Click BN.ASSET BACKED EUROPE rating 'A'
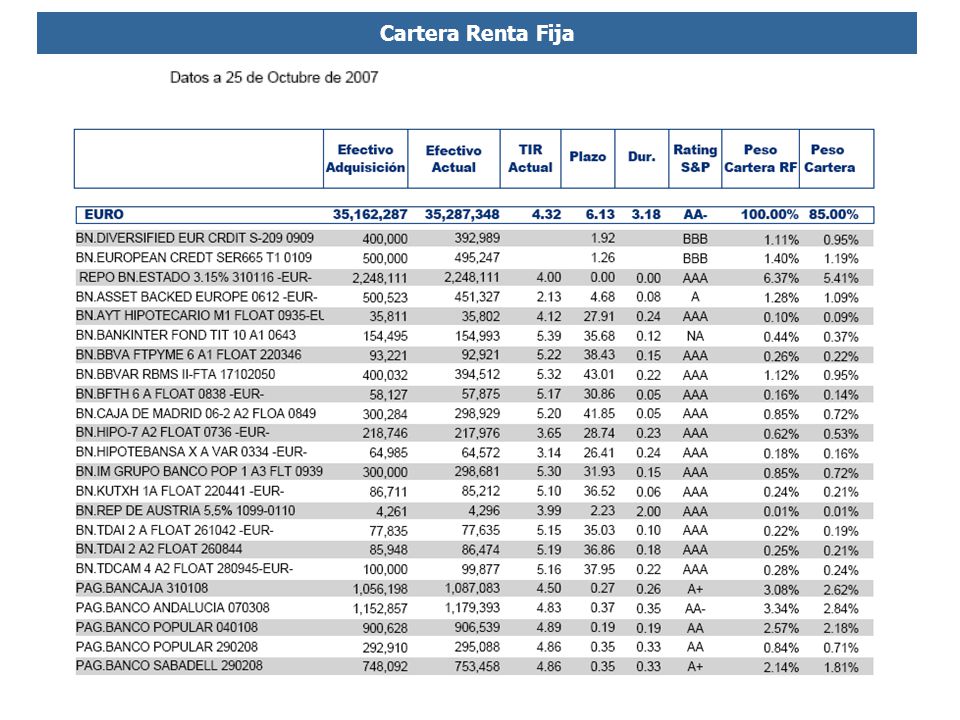Viewport: 960px width, 720px height. [695, 297]
